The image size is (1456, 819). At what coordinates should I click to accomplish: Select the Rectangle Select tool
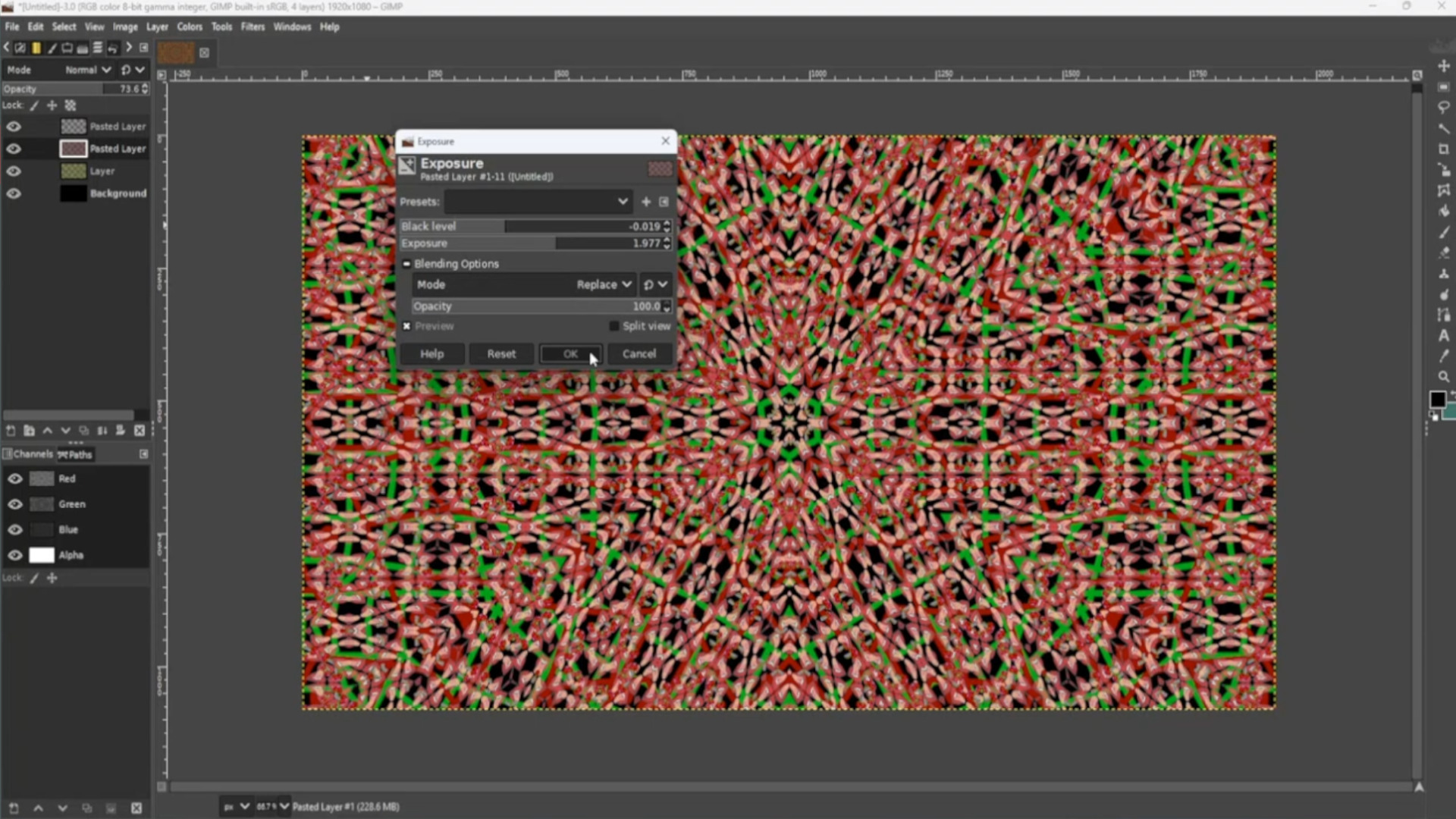[x=1443, y=87]
